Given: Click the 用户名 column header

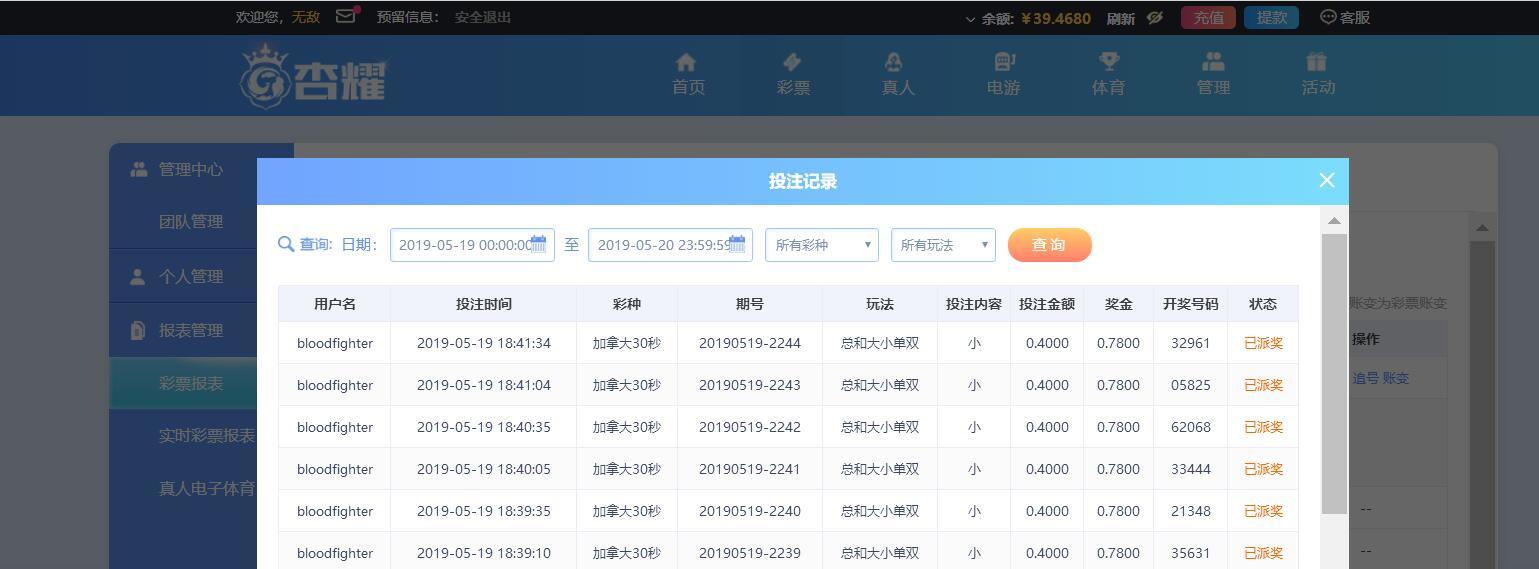Looking at the screenshot, I should (x=334, y=304).
